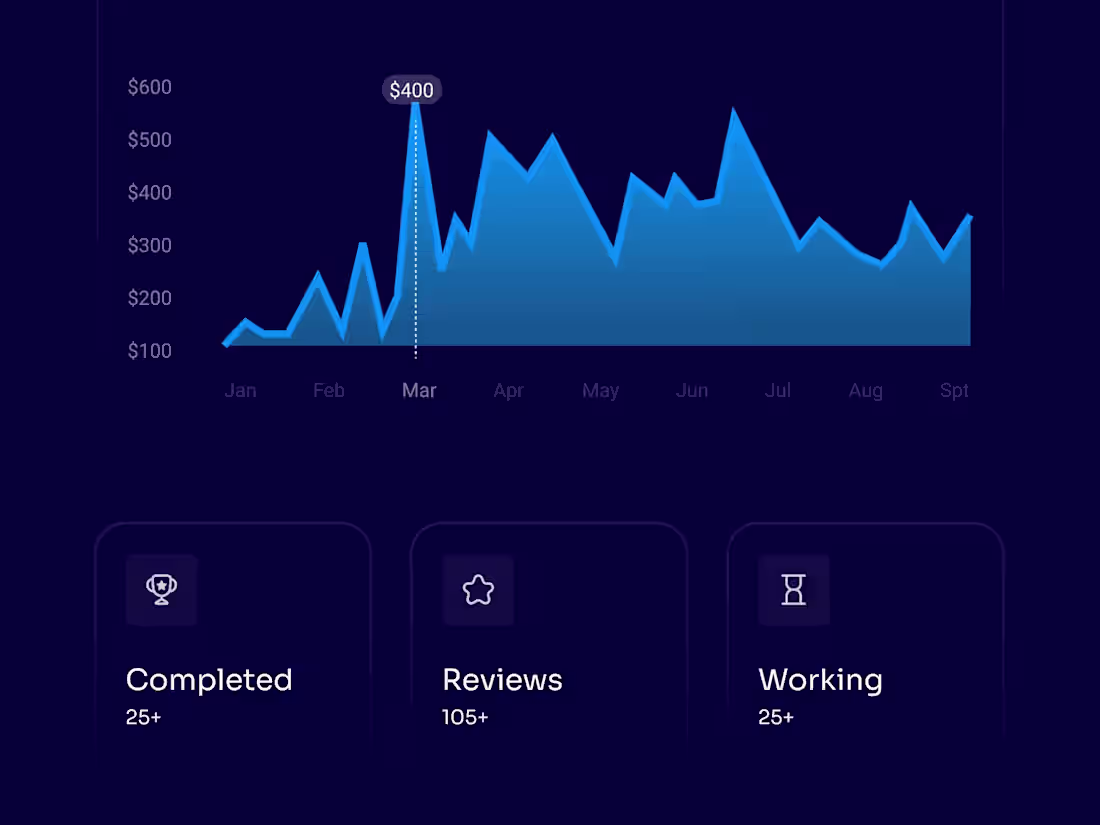Click the $400 tooltip above the chart
This screenshot has width=1100, height=825.
[x=411, y=89]
